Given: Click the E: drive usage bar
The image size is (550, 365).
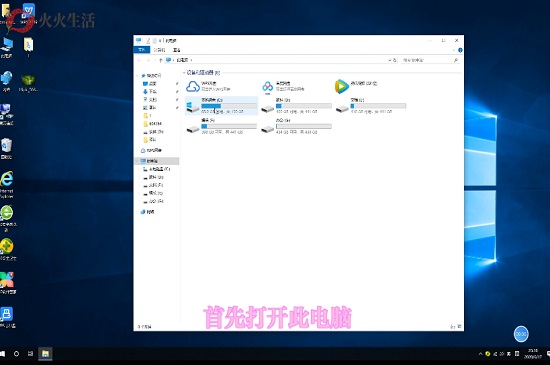Looking at the screenshot, I should coord(378,106).
